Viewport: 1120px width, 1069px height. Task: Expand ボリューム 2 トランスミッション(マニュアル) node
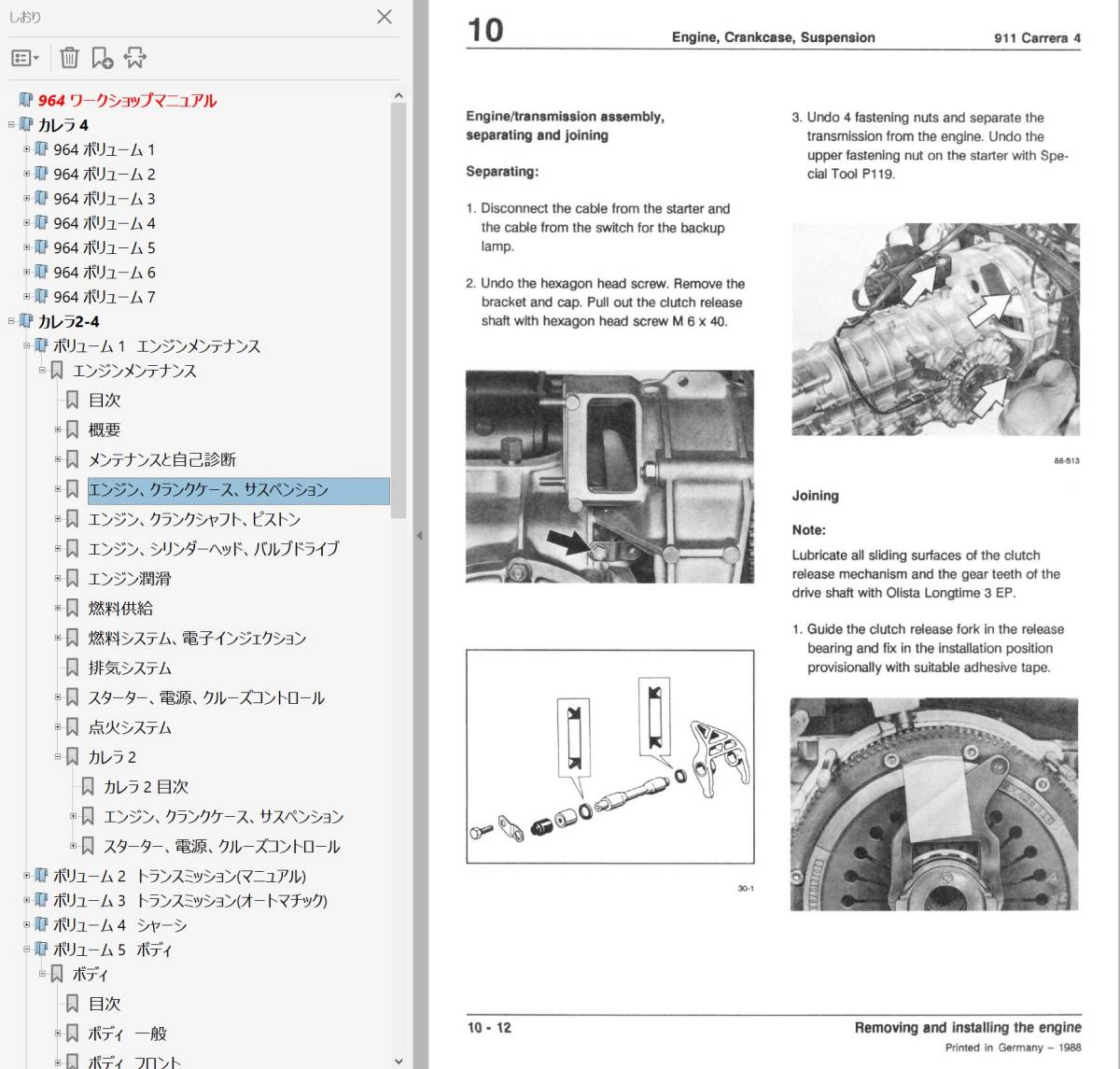coord(27,876)
